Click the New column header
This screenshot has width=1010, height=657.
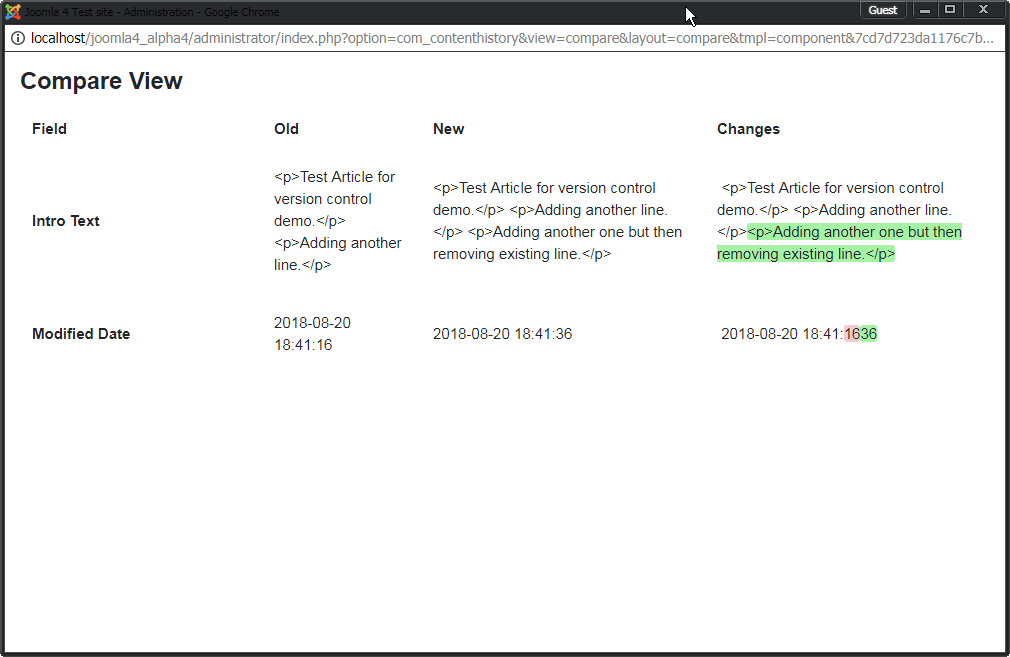pyautogui.click(x=448, y=129)
